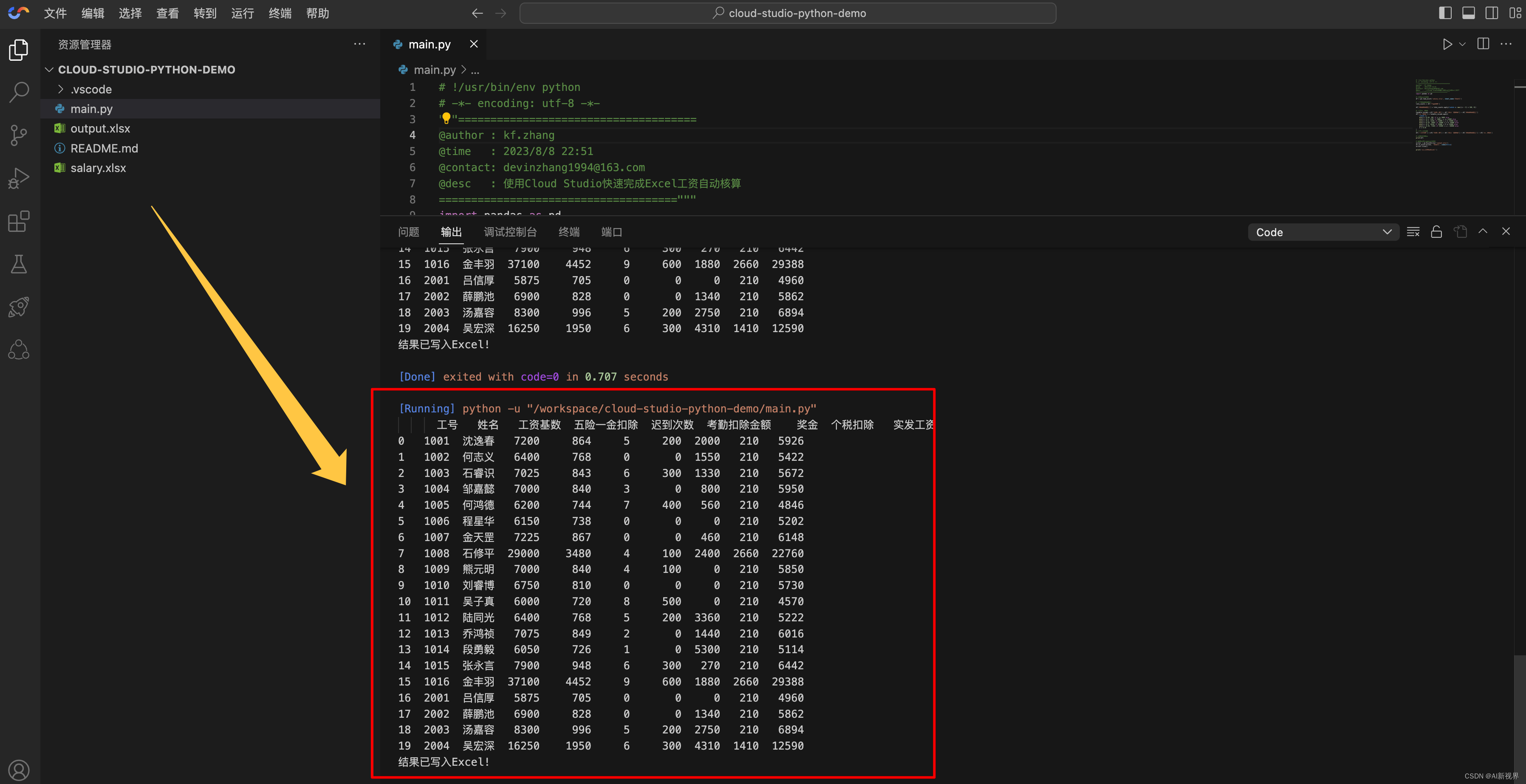Open the salary.xlsx file
The image size is (1526, 784).
tap(98, 168)
